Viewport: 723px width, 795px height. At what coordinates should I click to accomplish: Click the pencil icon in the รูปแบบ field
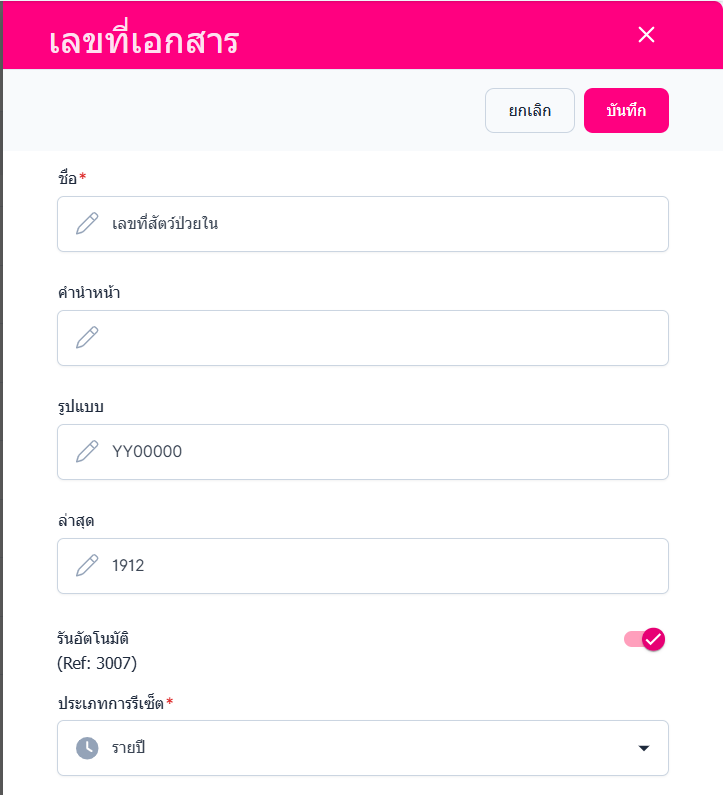[x=87, y=452]
